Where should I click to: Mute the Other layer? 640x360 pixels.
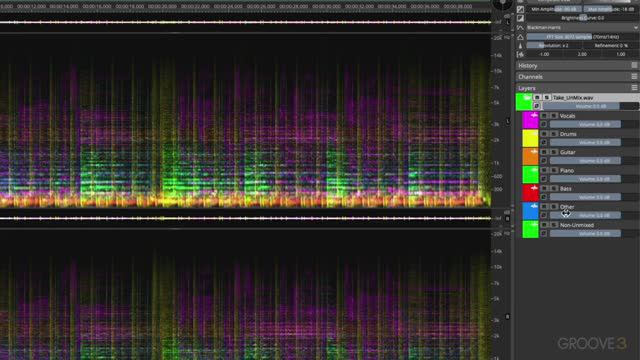pyautogui.click(x=544, y=207)
